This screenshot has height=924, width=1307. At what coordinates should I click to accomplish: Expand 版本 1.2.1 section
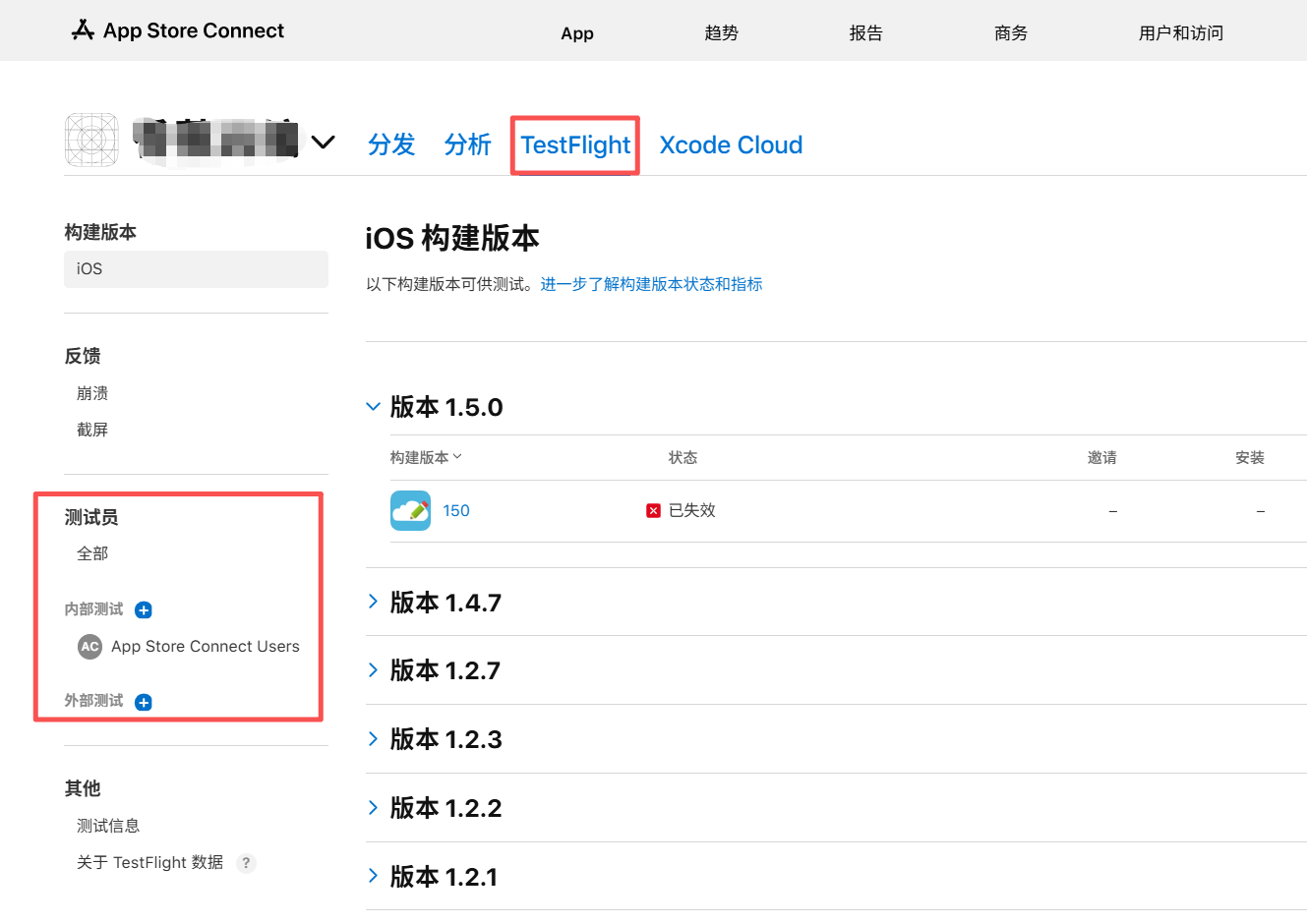coord(373,875)
